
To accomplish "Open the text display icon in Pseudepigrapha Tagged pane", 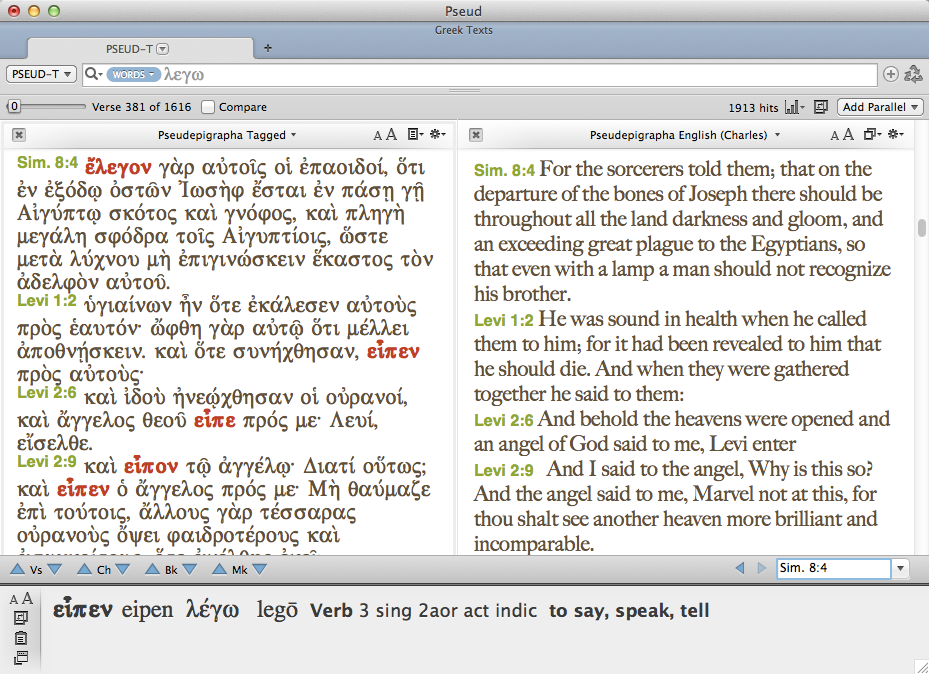I will click(x=415, y=134).
